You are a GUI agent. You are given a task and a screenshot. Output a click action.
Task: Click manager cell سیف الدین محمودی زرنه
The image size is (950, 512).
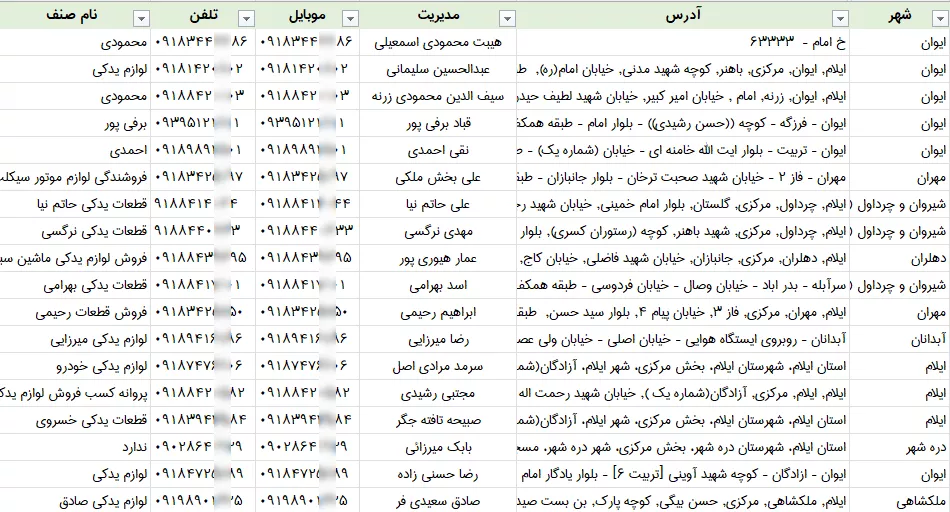(x=438, y=96)
